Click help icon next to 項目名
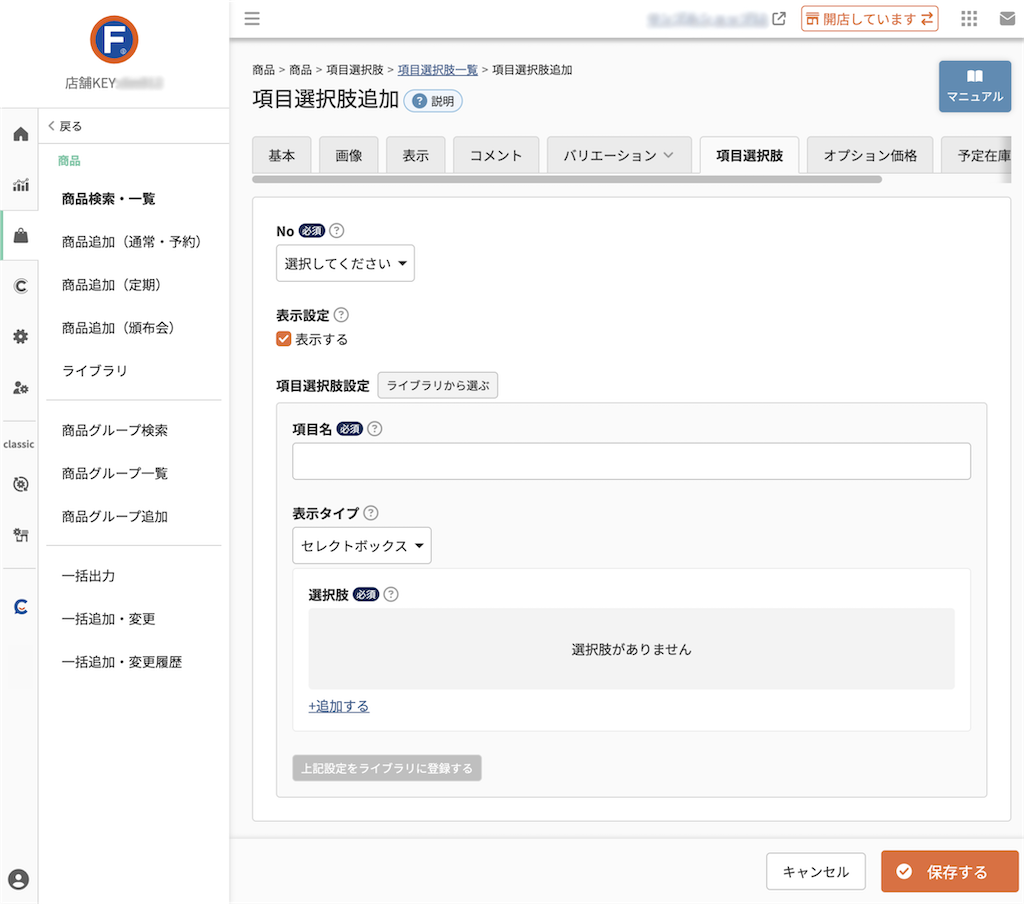This screenshot has width=1024, height=904. click(x=374, y=429)
